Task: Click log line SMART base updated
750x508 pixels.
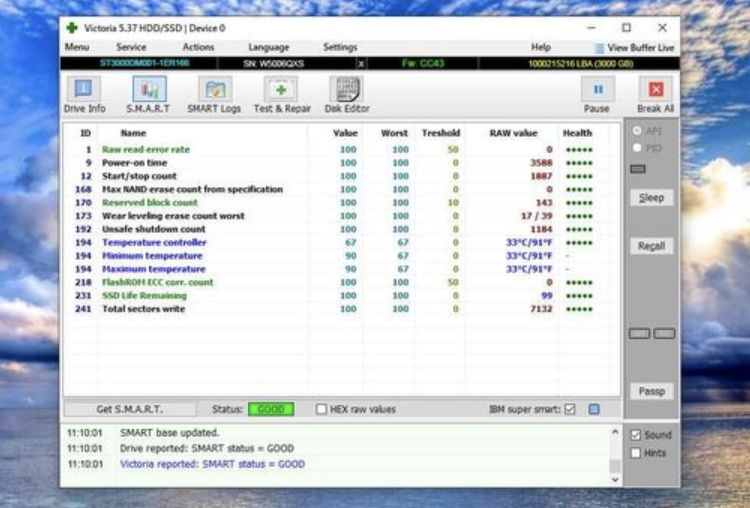Action: pyautogui.click(x=169, y=432)
